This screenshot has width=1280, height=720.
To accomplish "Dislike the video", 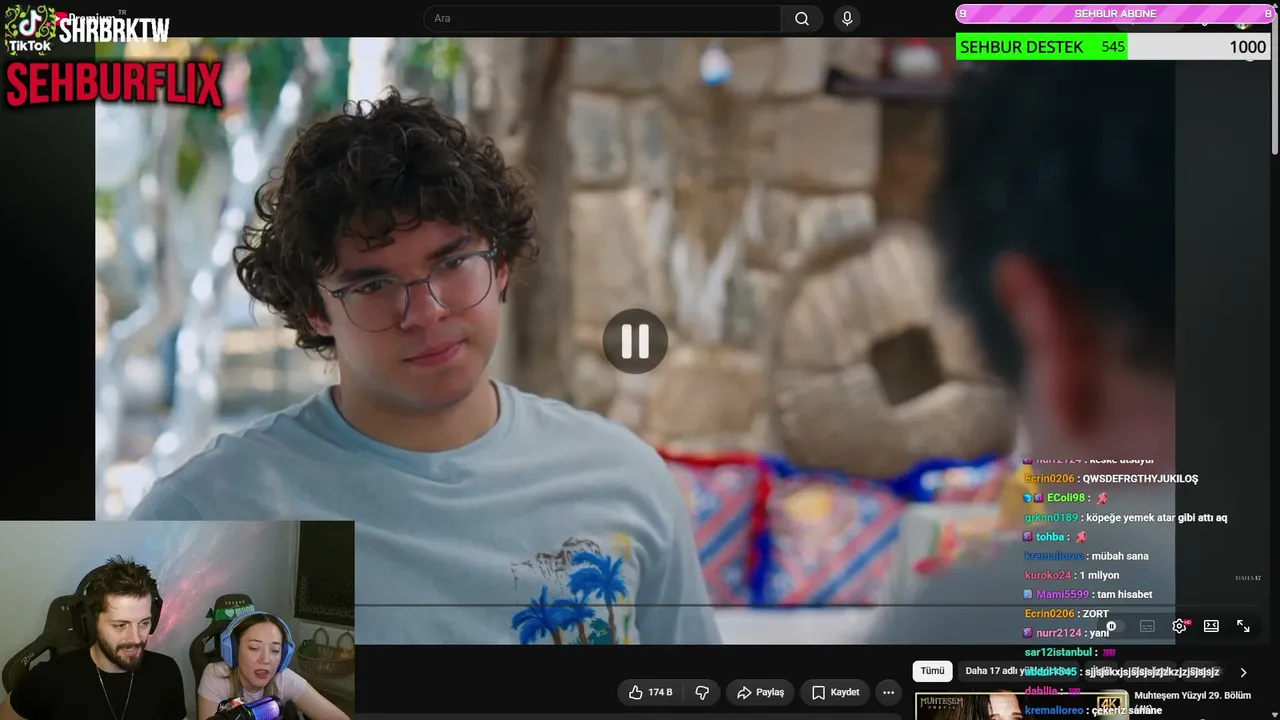I will click(x=702, y=692).
